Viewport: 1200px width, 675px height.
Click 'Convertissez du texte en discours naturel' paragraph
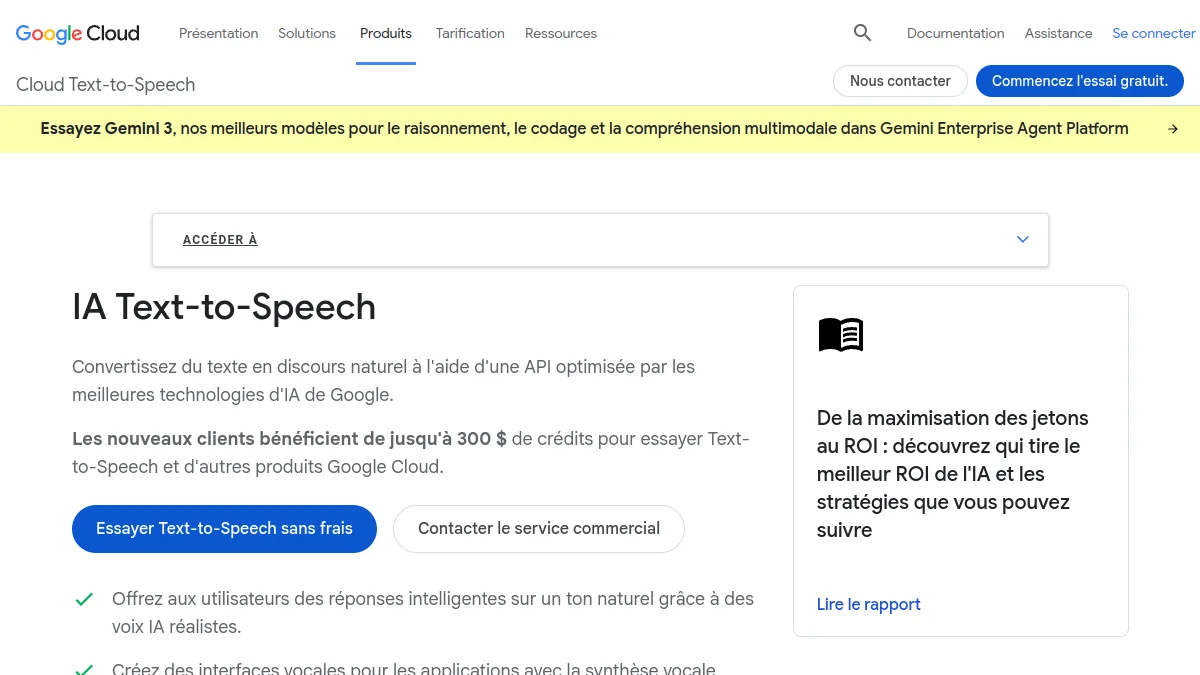pyautogui.click(x=384, y=381)
